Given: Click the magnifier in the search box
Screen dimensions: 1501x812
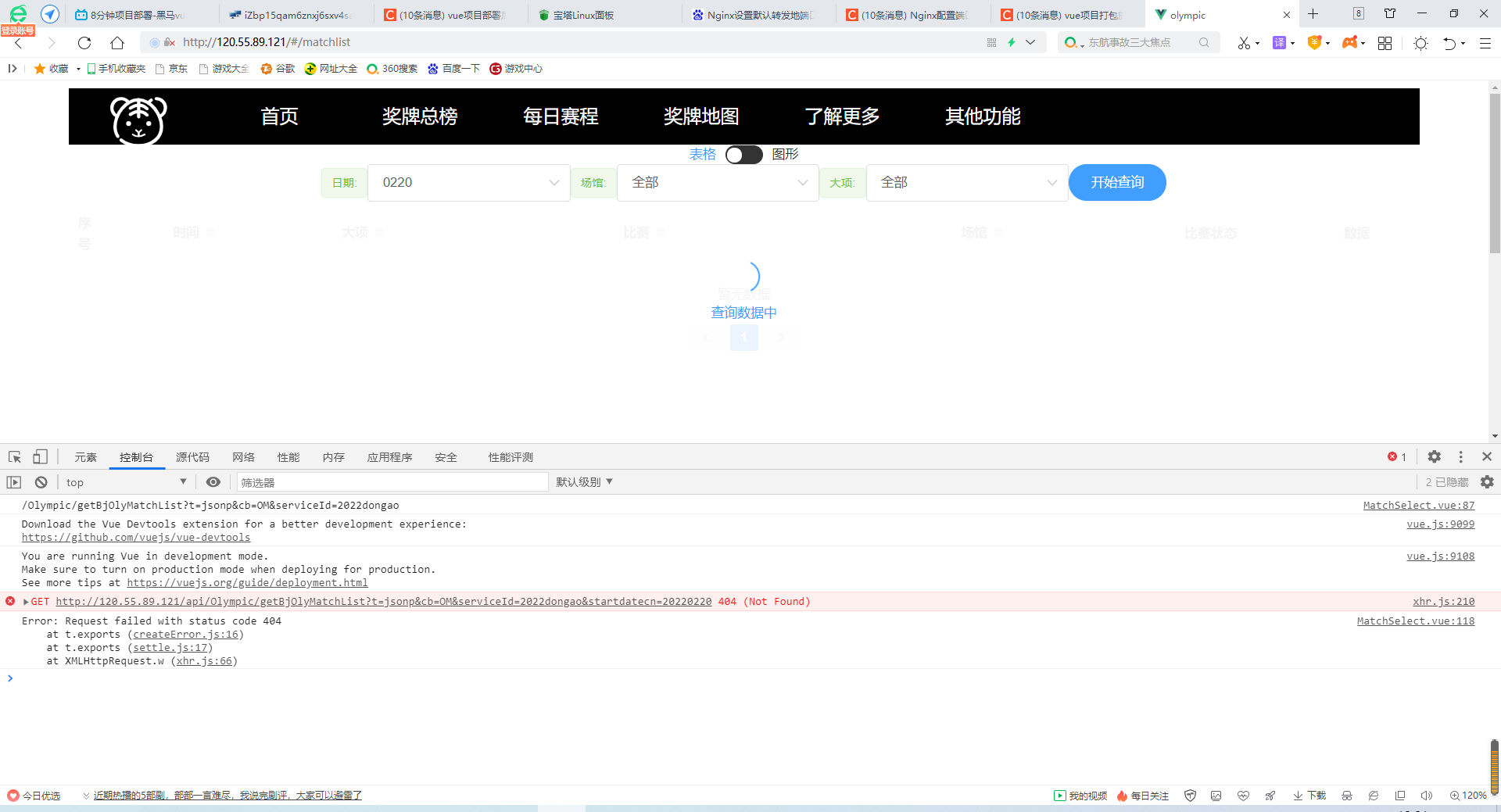Looking at the screenshot, I should click(x=1204, y=43).
